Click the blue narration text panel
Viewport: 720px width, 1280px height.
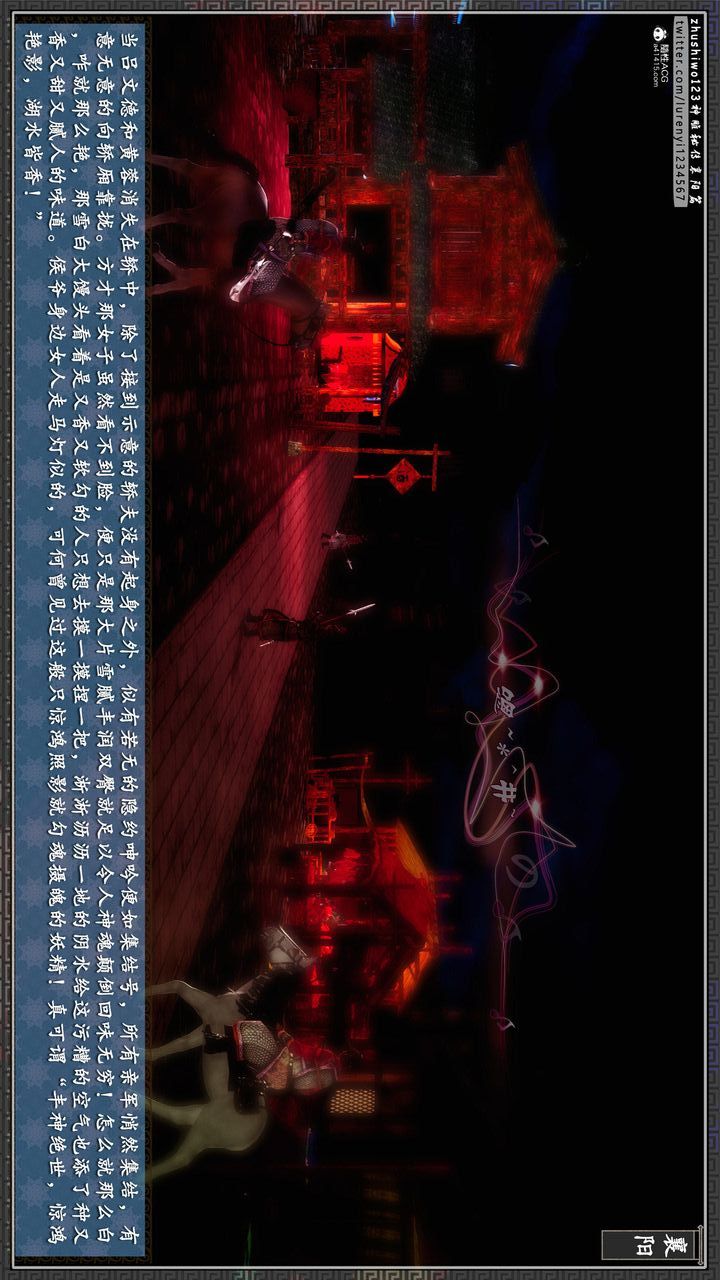pos(80,640)
